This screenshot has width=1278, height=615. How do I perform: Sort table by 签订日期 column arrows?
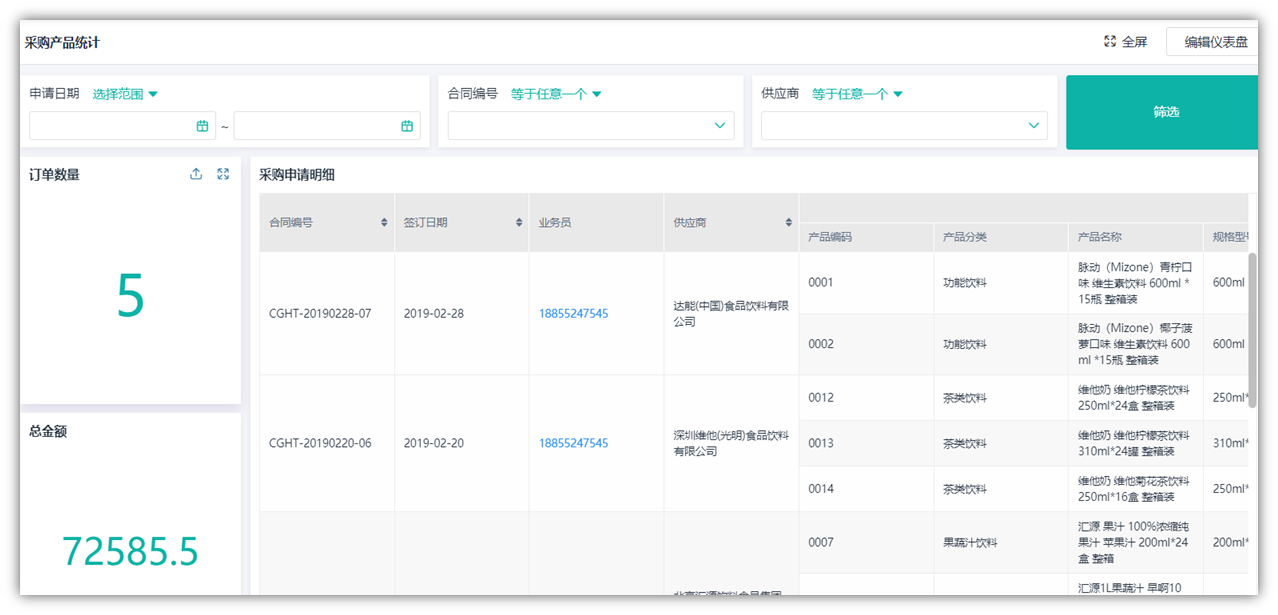tap(518, 222)
